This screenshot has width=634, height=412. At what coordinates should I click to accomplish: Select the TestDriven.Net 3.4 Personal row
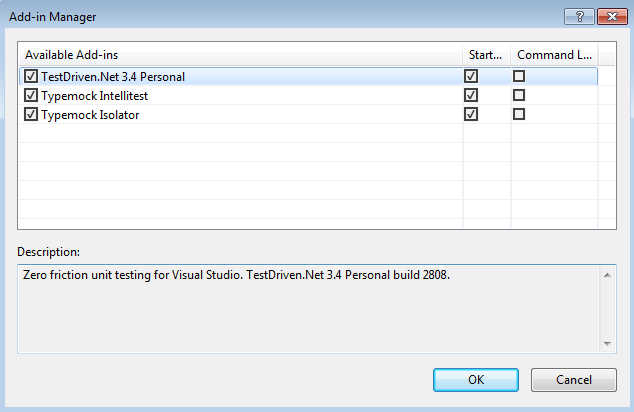[x=113, y=76]
